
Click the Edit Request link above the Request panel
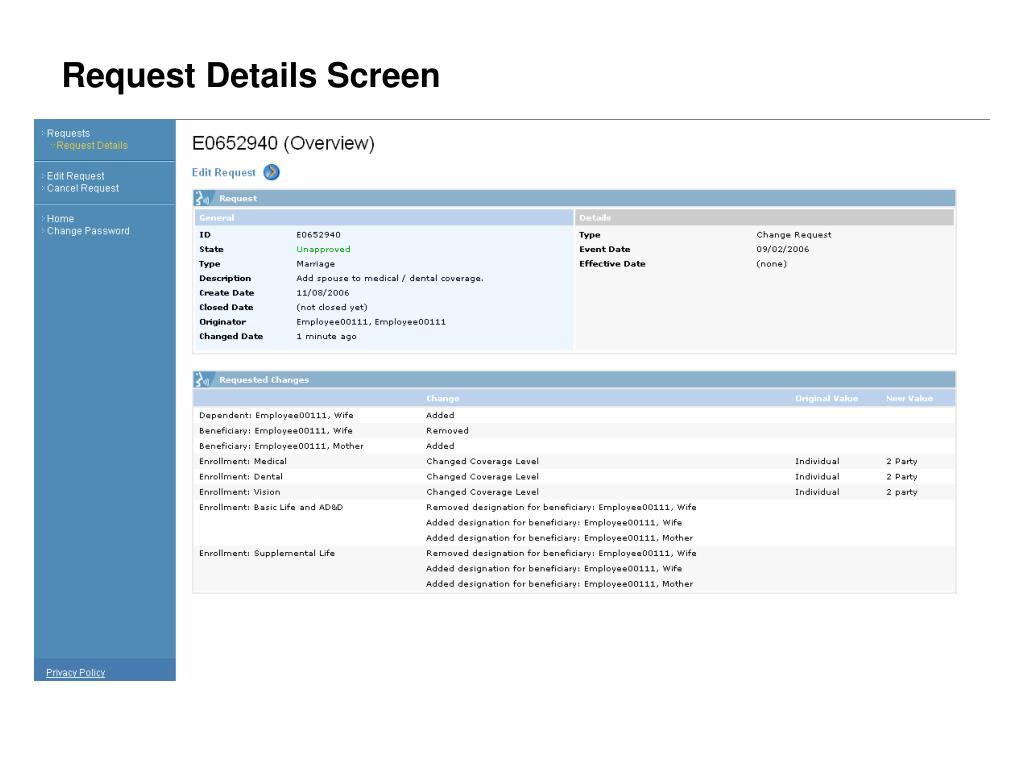pos(224,172)
